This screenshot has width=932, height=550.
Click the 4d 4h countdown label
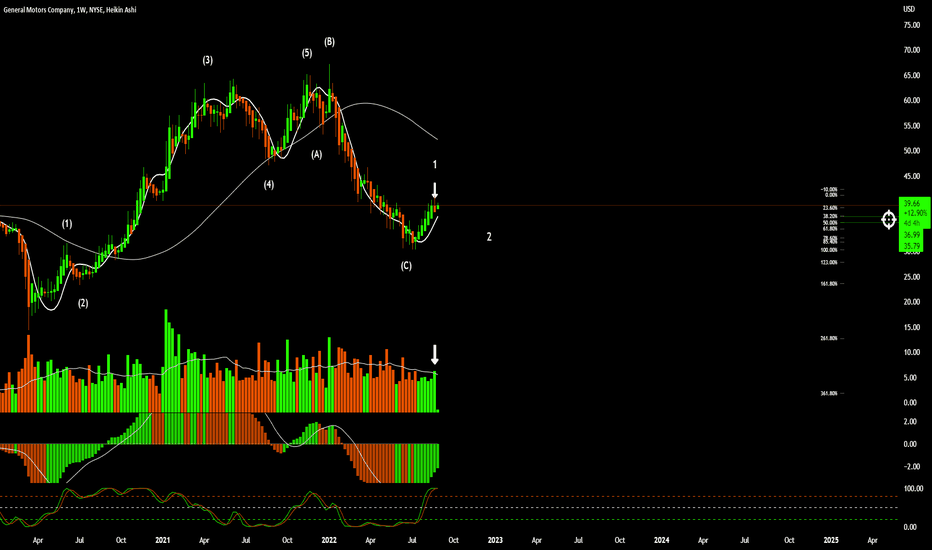pyautogui.click(x=911, y=223)
